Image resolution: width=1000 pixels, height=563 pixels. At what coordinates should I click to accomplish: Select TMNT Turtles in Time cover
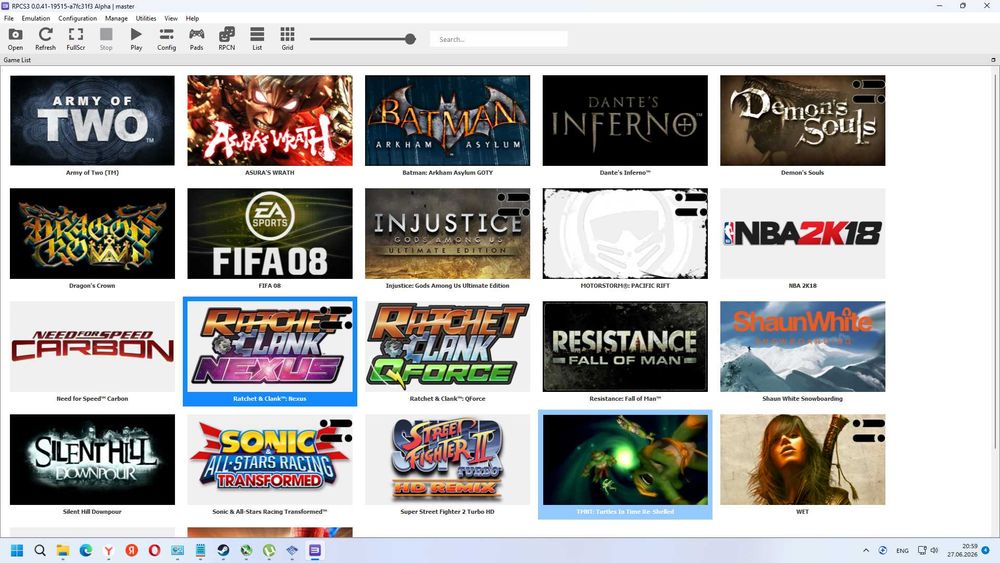(x=625, y=459)
